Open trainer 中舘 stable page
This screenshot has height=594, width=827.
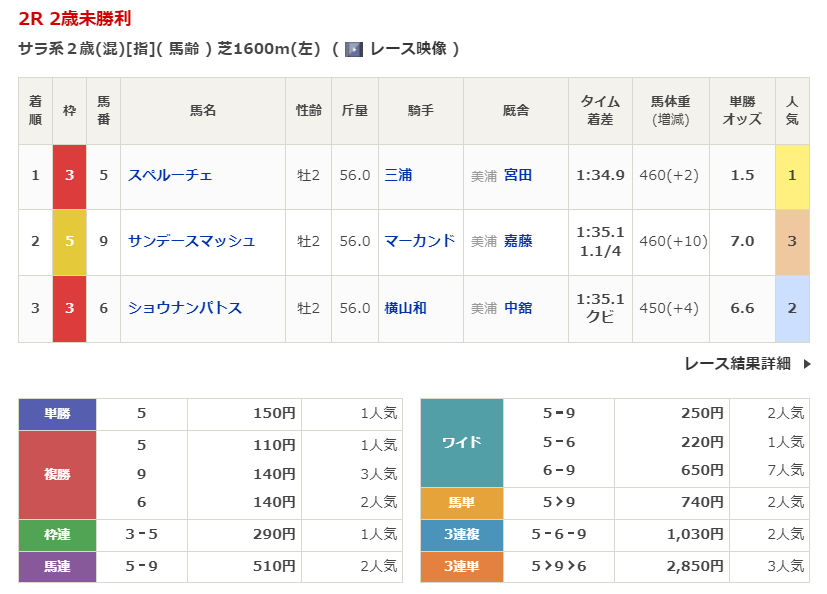[518, 308]
